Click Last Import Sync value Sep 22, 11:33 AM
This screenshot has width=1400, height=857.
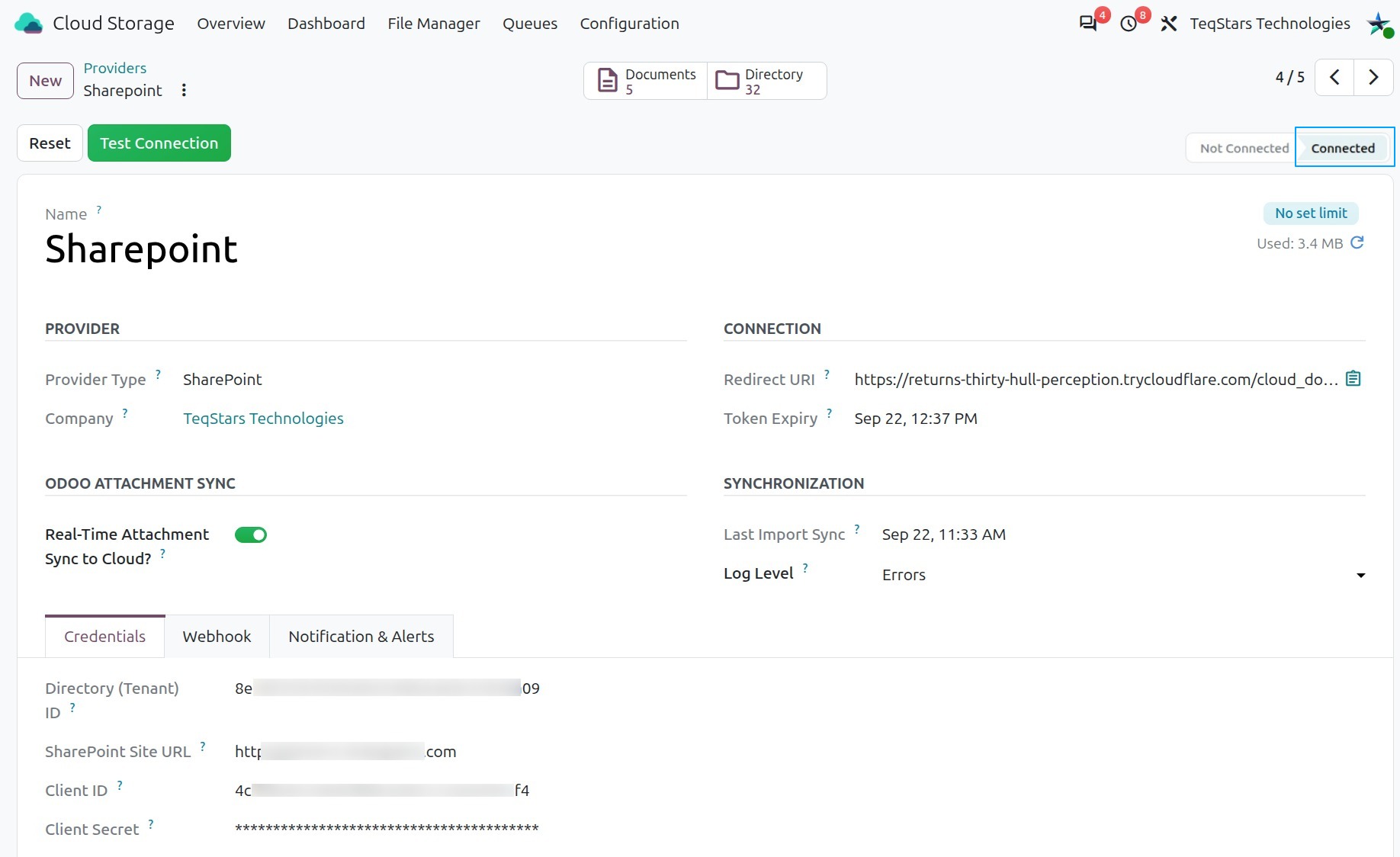944,534
